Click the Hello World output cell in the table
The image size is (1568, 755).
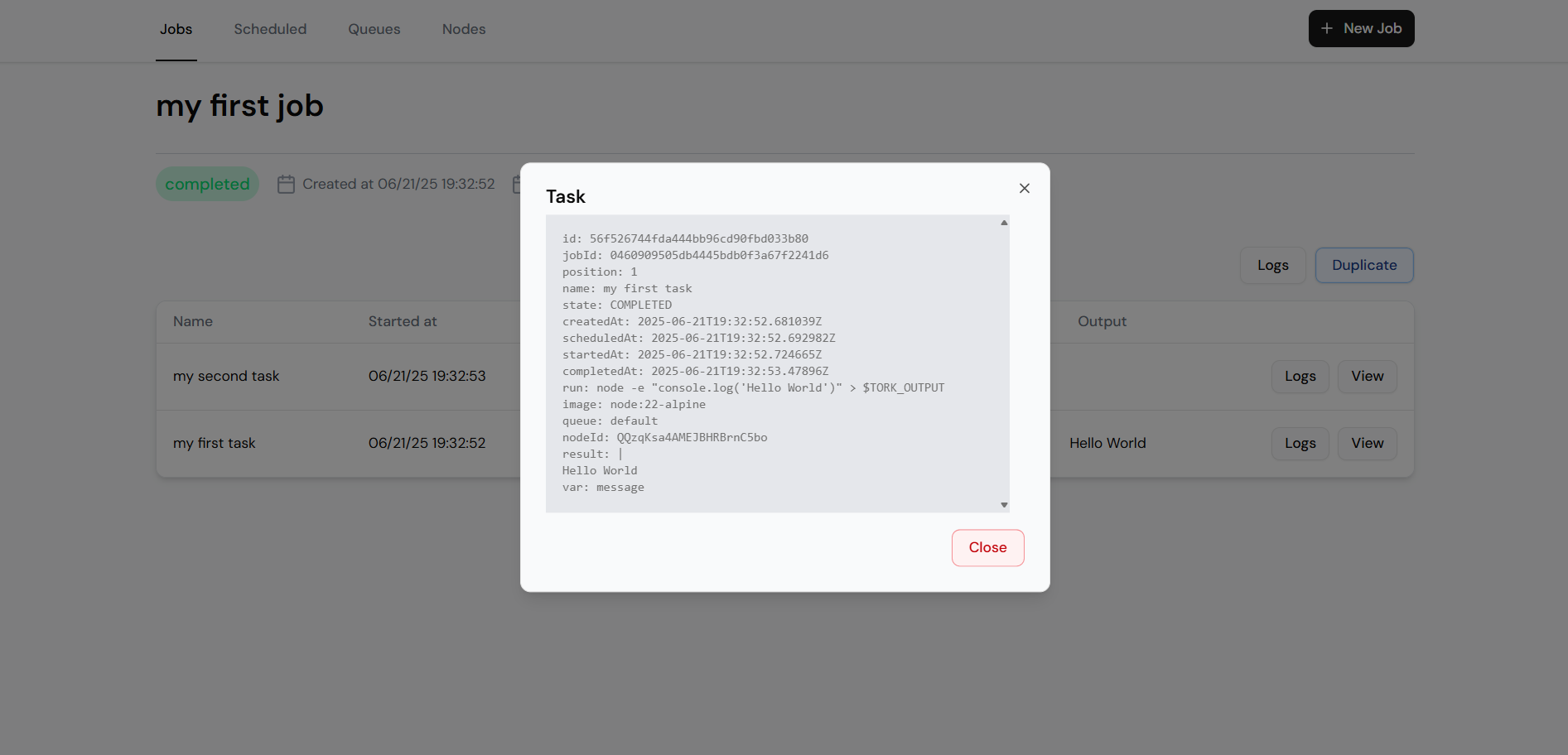tap(1107, 443)
